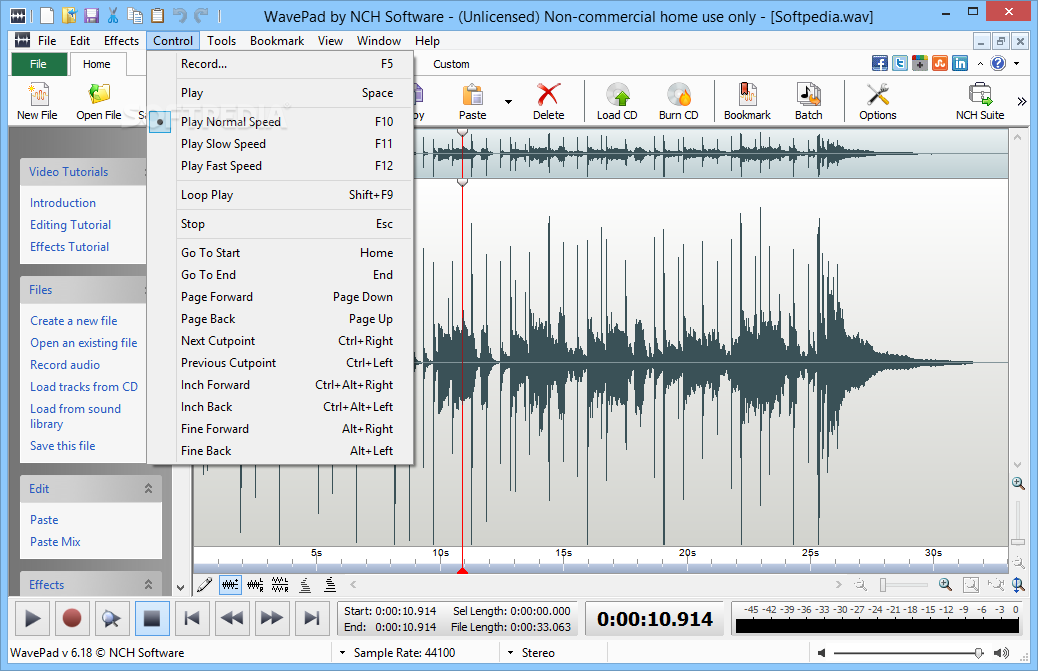Open the Tools menu
Screen dimensions: 1038x671
221,40
